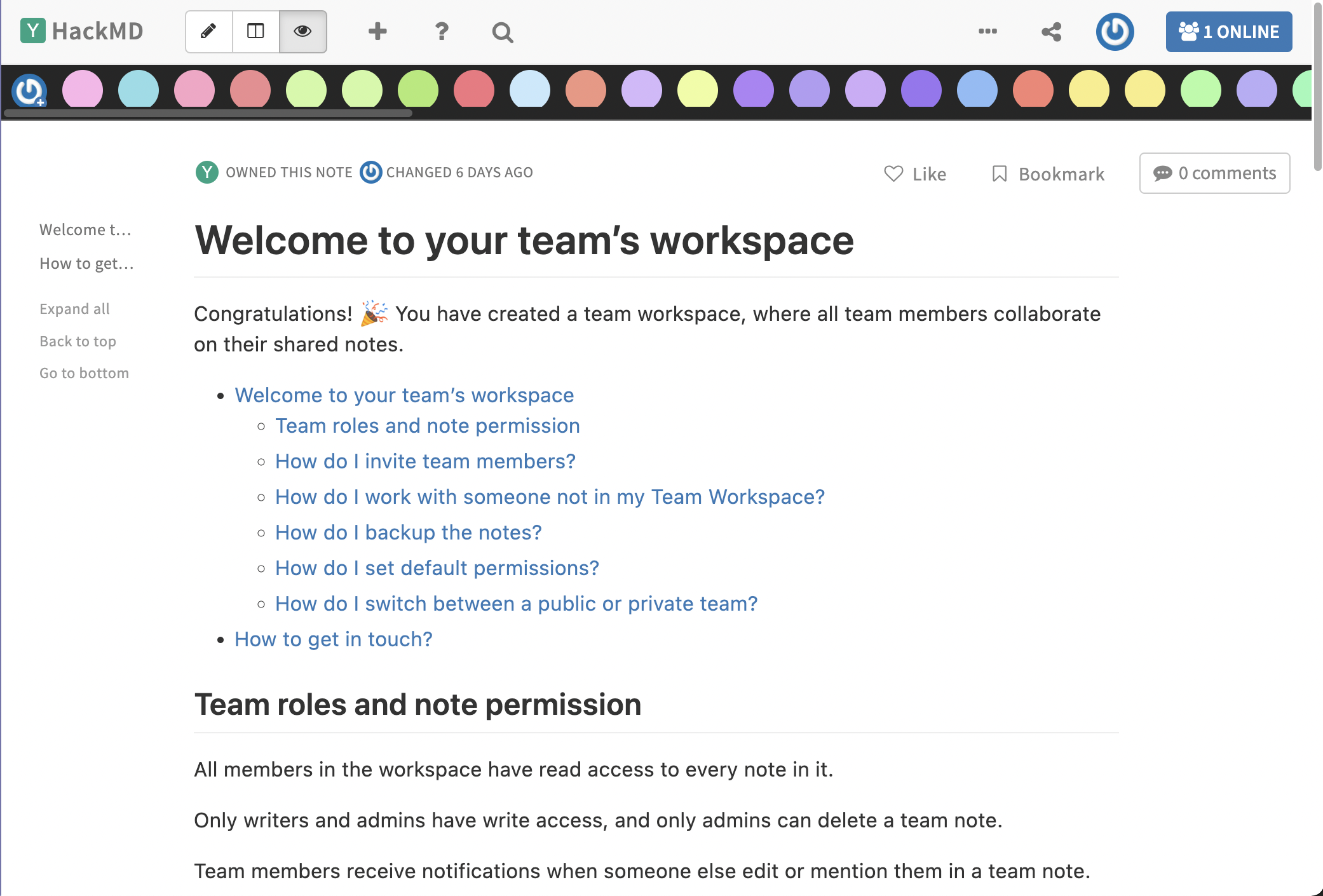Open 'How do I backup the notes?' link

408,533
